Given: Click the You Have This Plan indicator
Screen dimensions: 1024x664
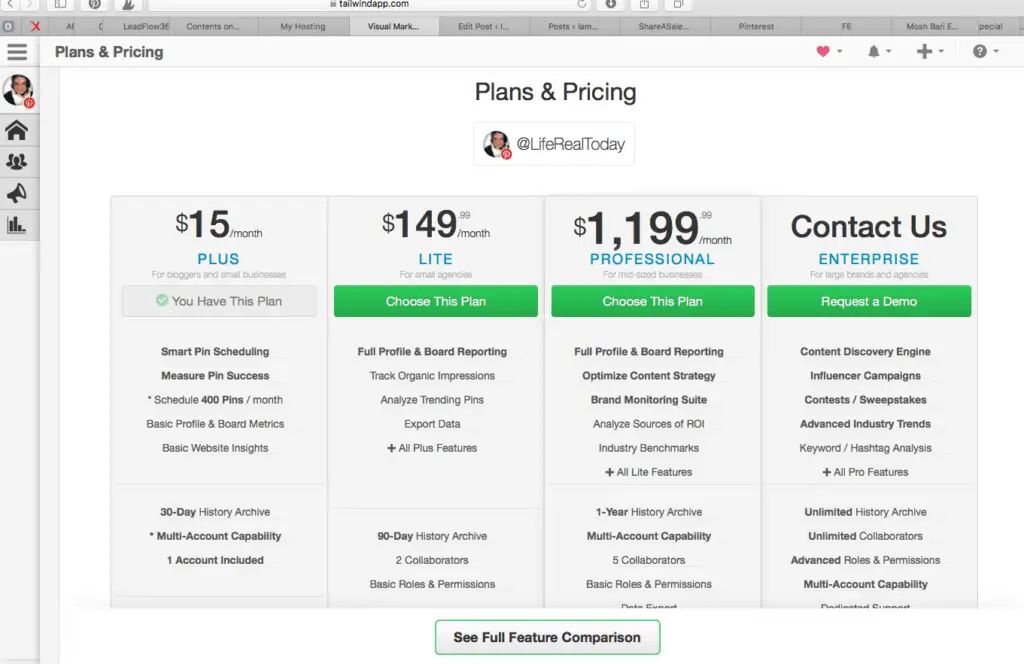Looking at the screenshot, I should (x=219, y=301).
